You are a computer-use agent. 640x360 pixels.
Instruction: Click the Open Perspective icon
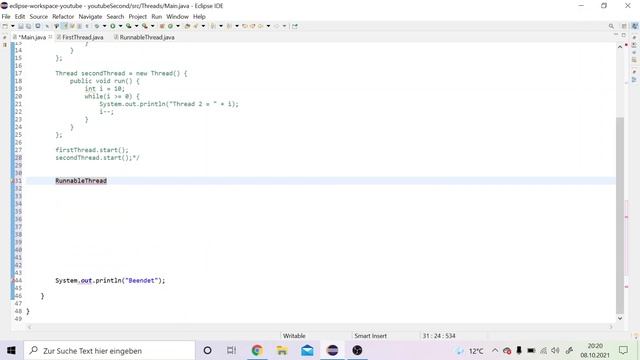pos(624,26)
